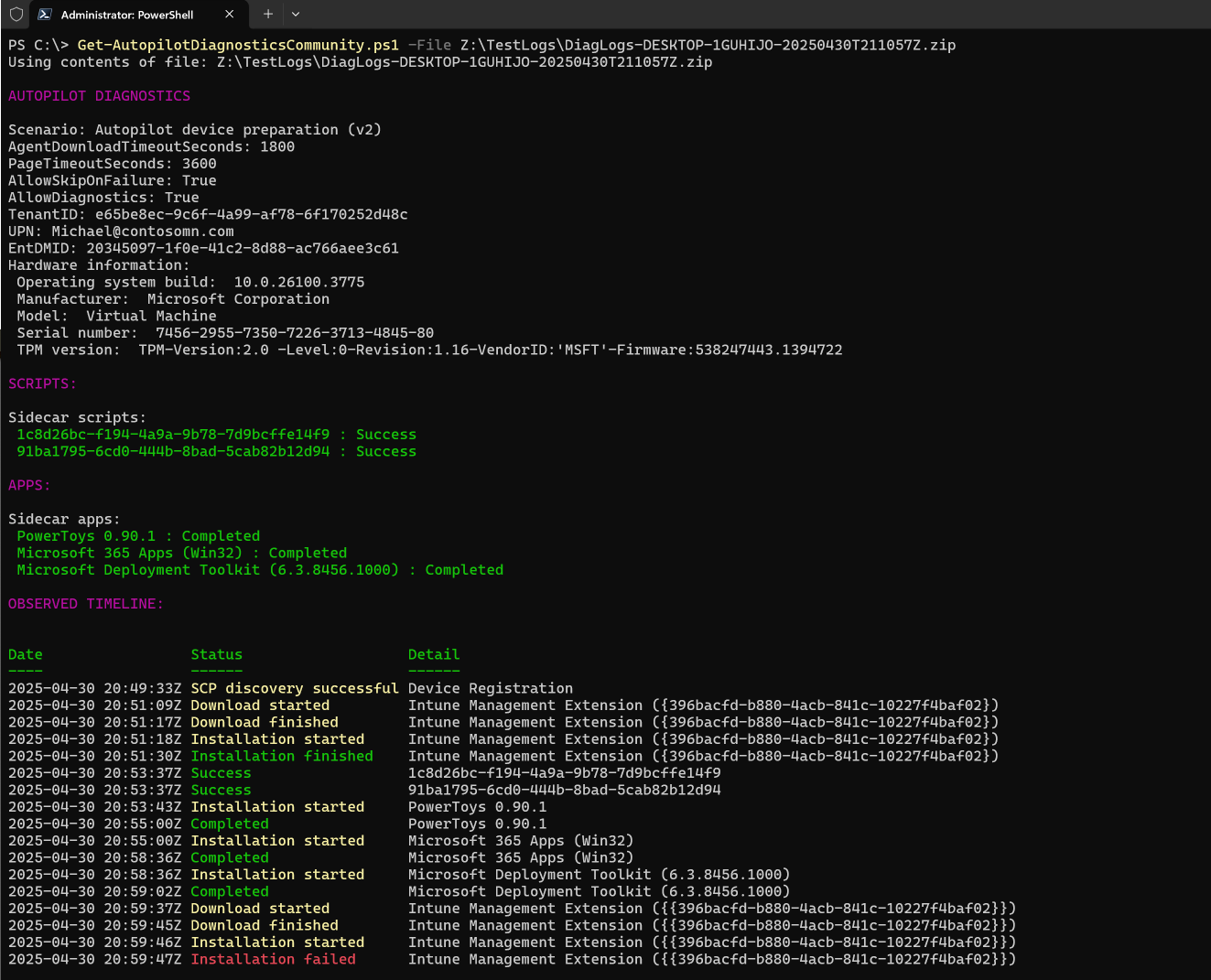Click the PowerShell icon on the tab
Image resolution: width=1211 pixels, height=980 pixels.
(x=45, y=15)
